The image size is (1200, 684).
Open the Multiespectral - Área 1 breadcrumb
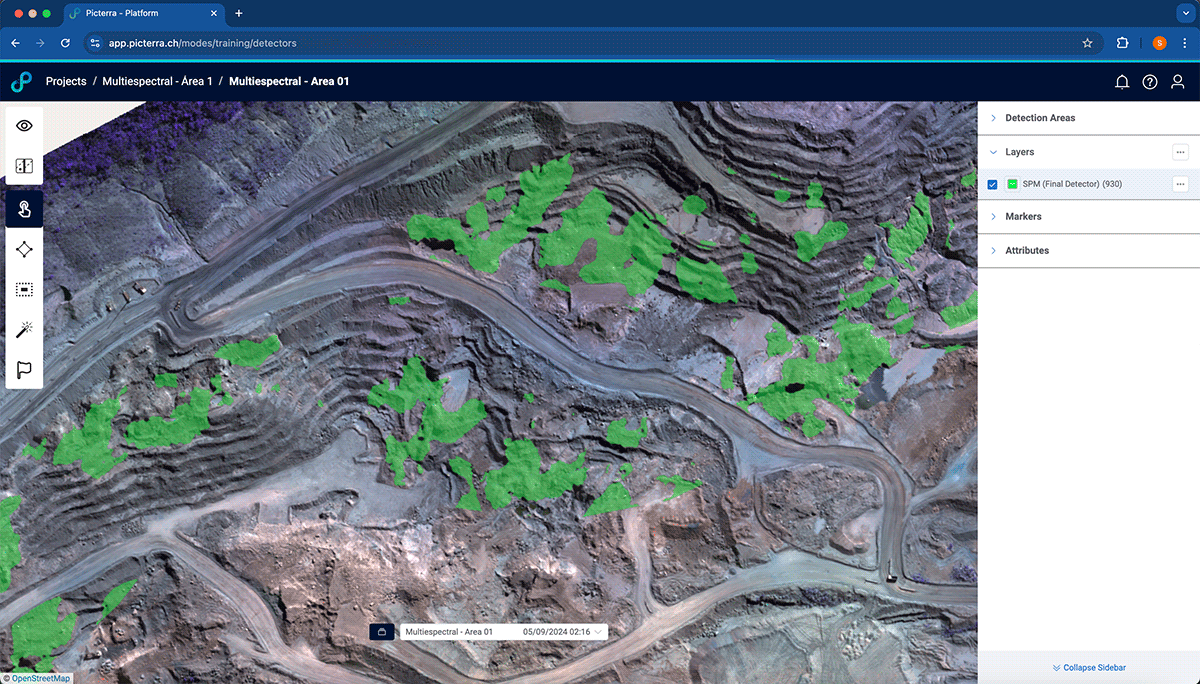[x=157, y=82]
